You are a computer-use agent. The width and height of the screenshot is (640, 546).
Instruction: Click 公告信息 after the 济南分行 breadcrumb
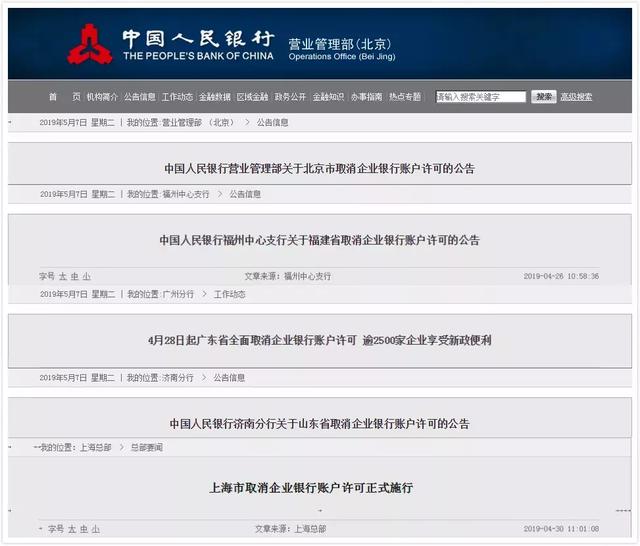tap(229, 378)
